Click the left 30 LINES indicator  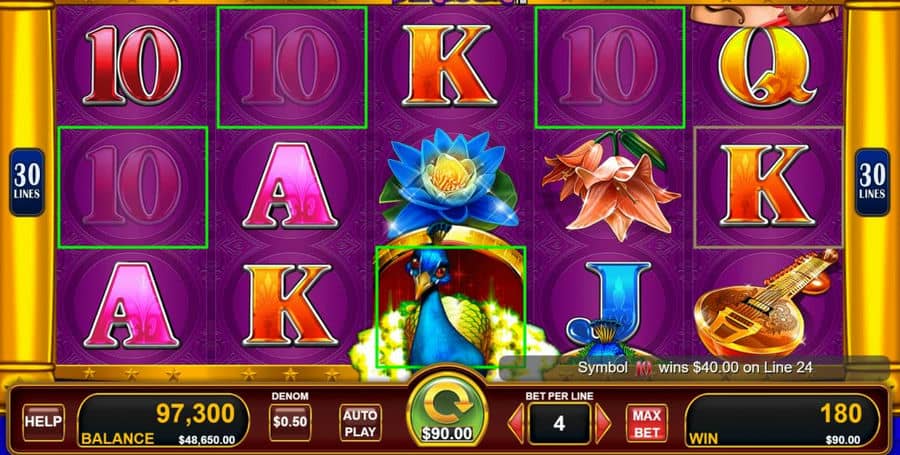(x=27, y=182)
